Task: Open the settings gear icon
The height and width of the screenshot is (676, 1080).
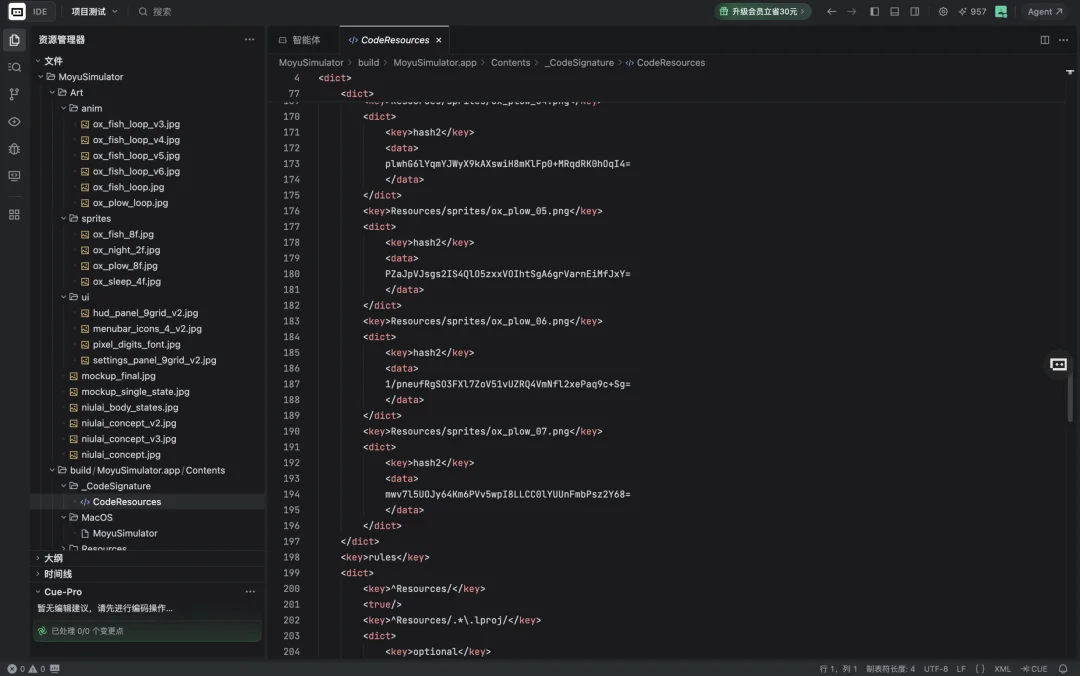Action: coord(943,12)
